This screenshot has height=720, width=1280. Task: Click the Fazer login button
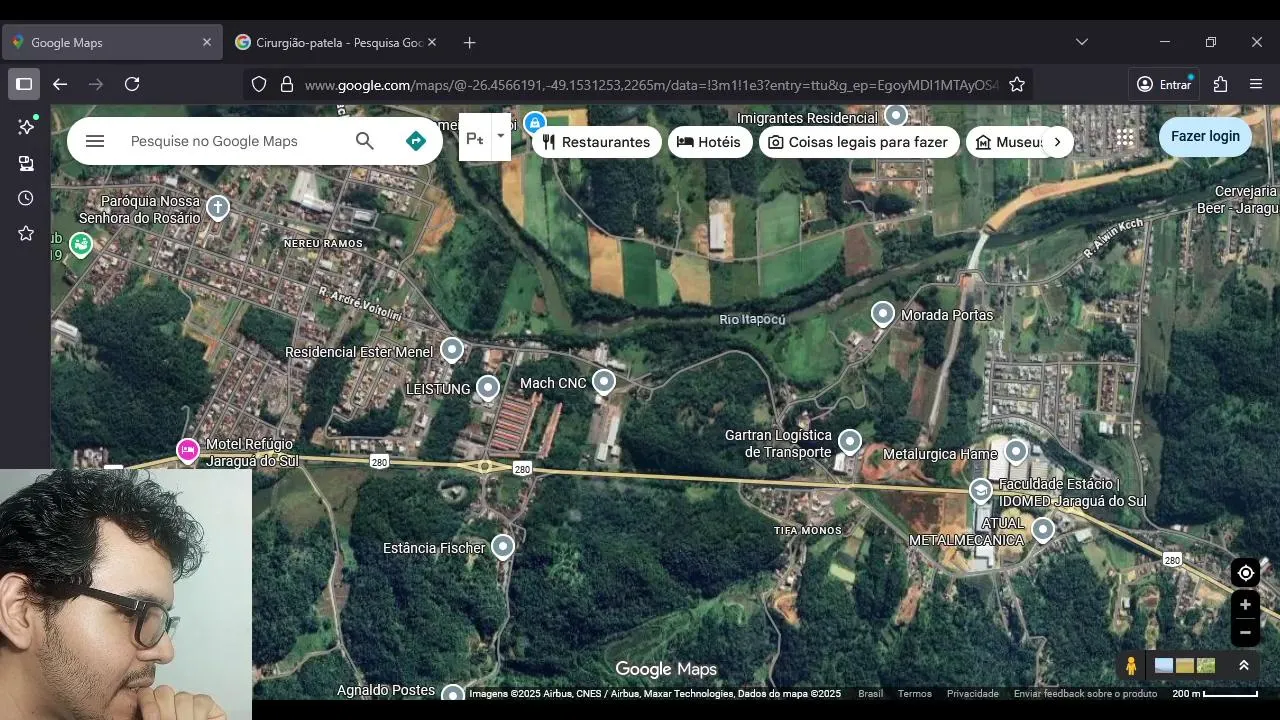point(1205,136)
